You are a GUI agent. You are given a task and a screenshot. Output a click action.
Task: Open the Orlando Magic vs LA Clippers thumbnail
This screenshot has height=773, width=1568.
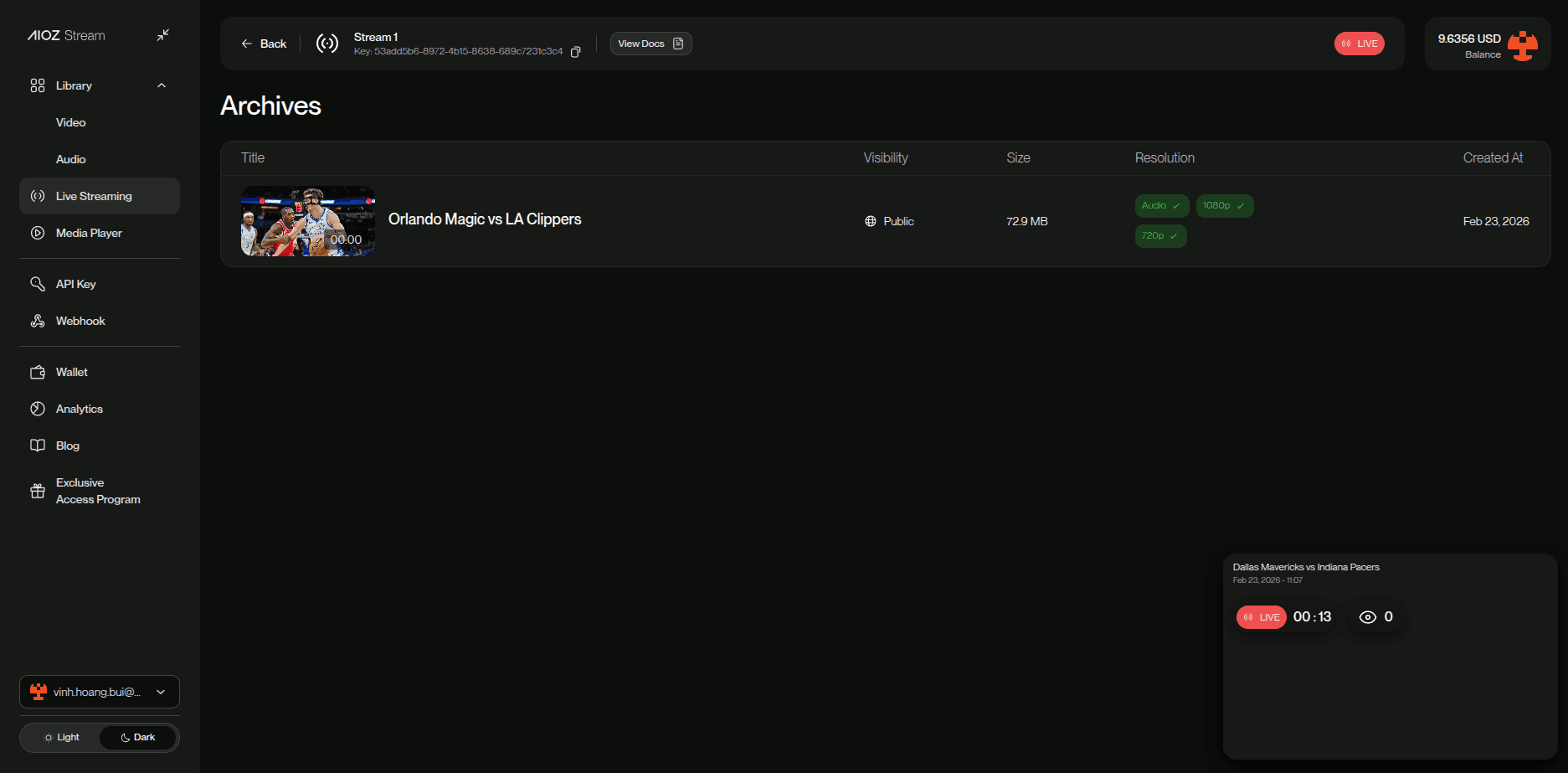click(307, 221)
